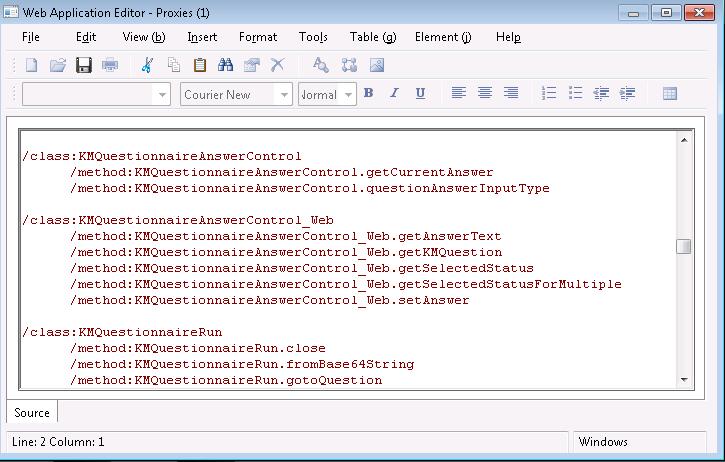Click line /class:KMQuestionnaireRun

coord(122,333)
